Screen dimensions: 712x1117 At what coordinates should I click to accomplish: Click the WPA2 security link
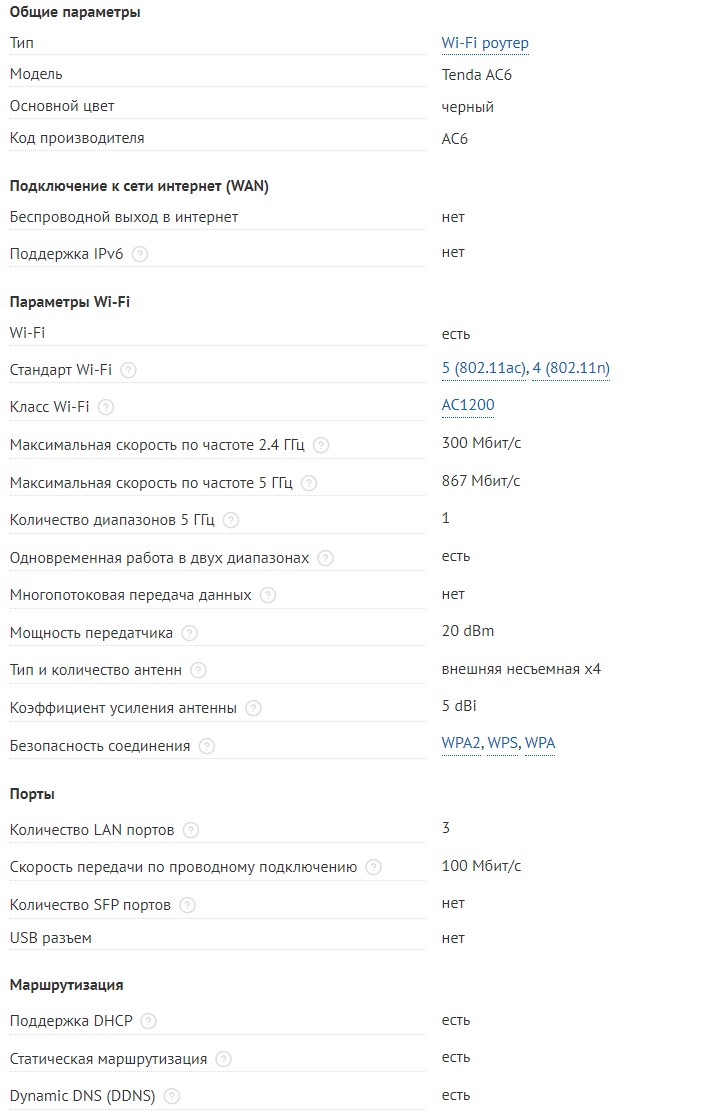point(461,743)
